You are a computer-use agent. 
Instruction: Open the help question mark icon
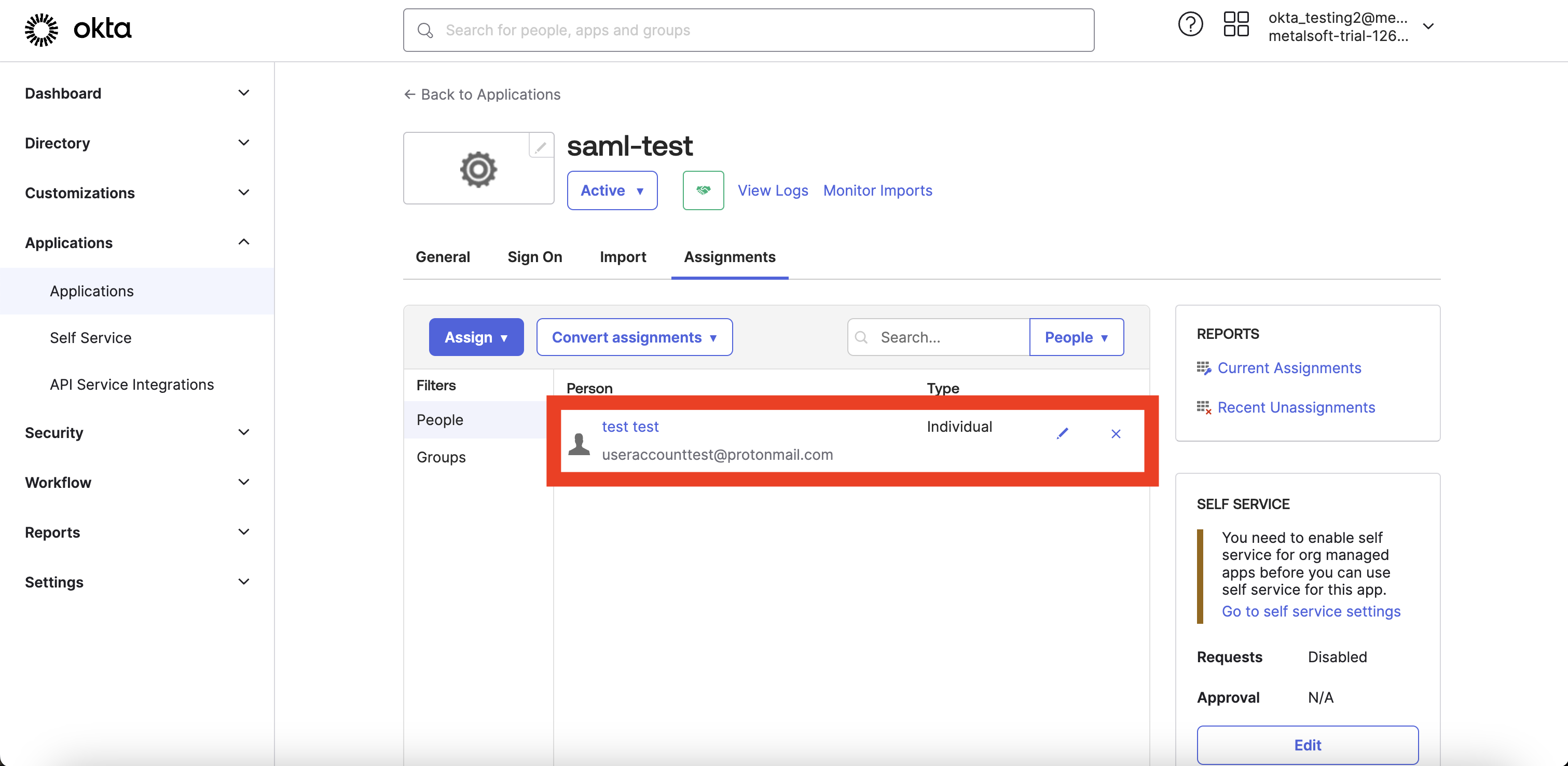tap(1190, 24)
